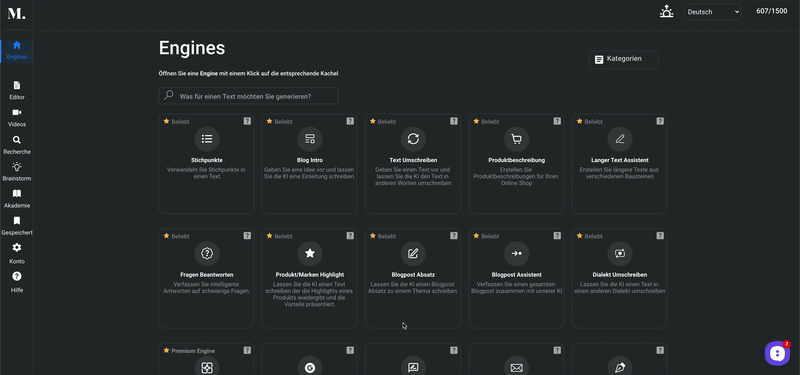Show help for Blog Intro tile
This screenshot has height=375, width=800.
pos(350,121)
